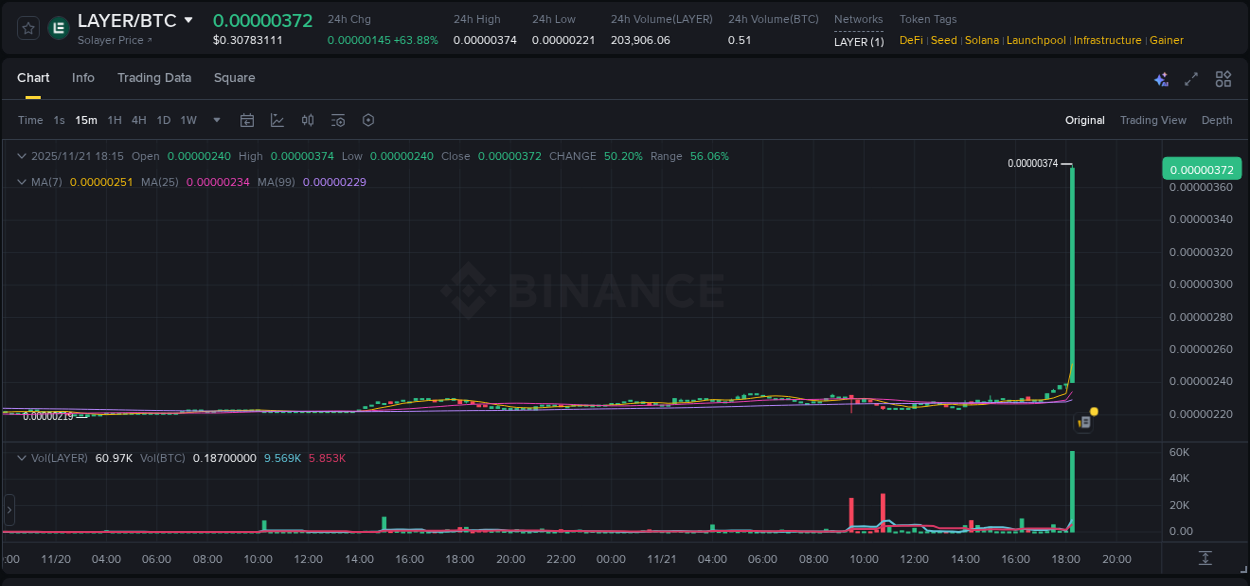Image resolution: width=1250 pixels, height=586 pixels.
Task: Open the indicator list settings icon
Action: pyautogui.click(x=337, y=120)
